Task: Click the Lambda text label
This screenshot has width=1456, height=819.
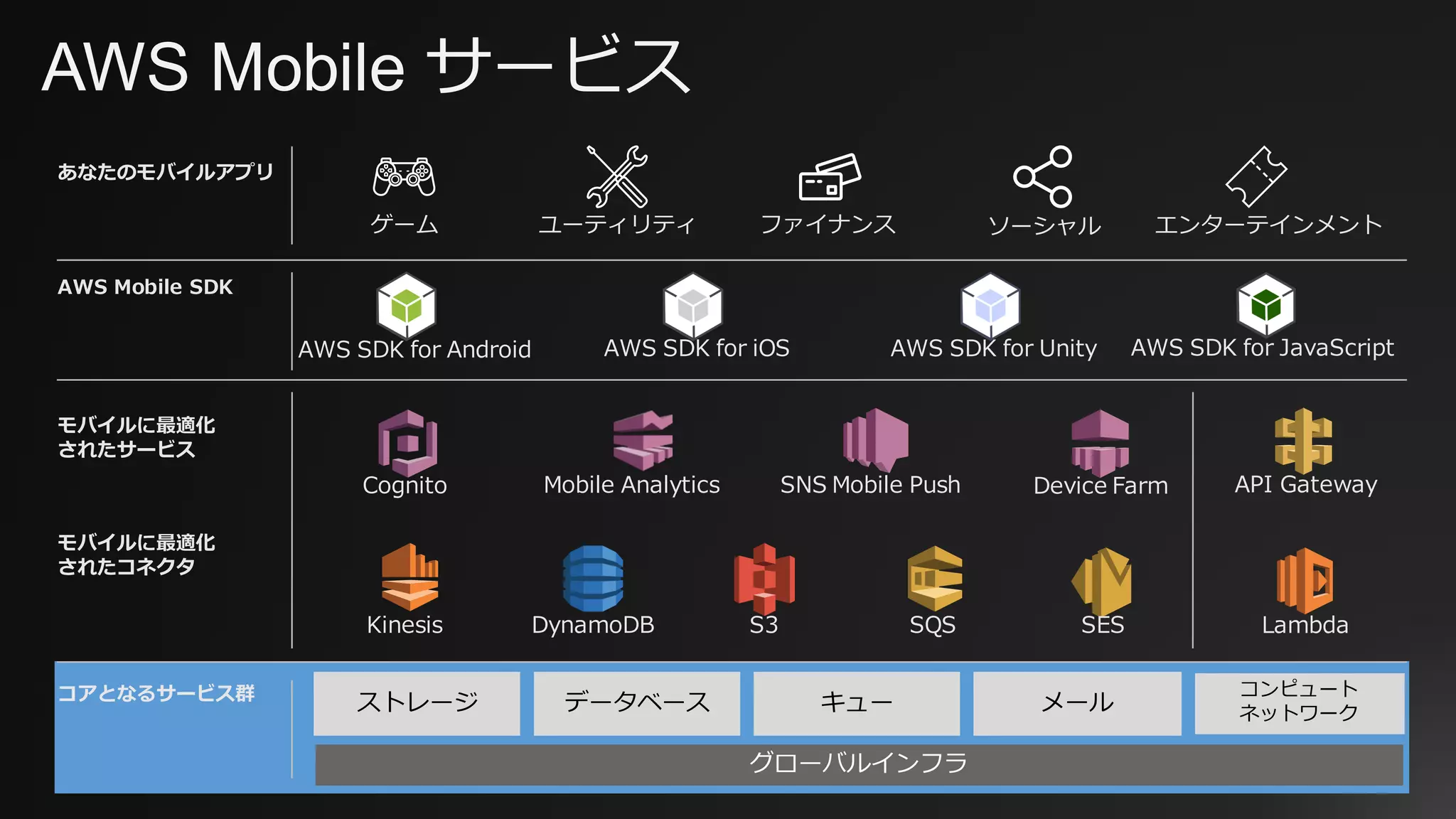Action: [x=1305, y=625]
